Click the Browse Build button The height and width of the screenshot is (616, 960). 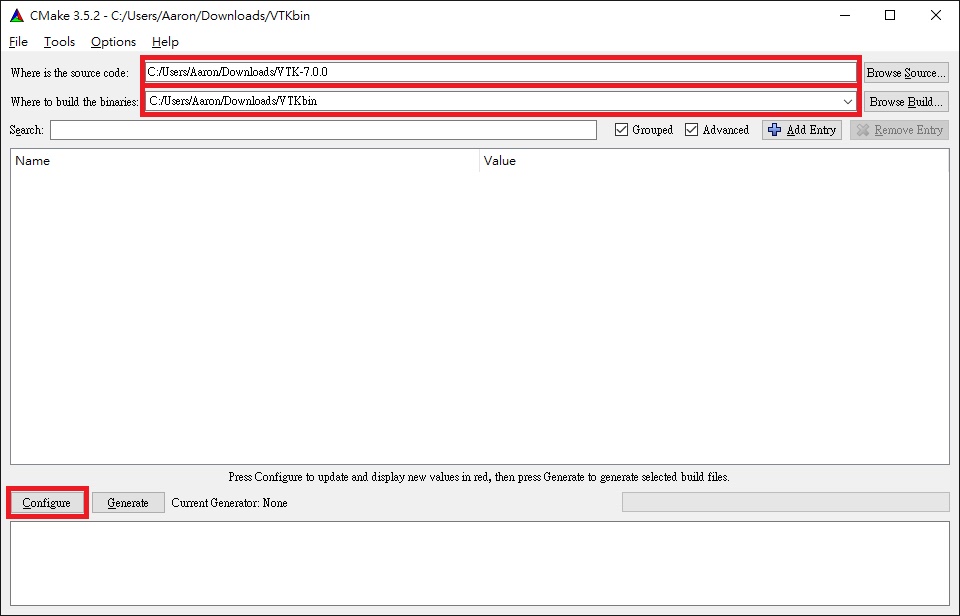coord(906,102)
